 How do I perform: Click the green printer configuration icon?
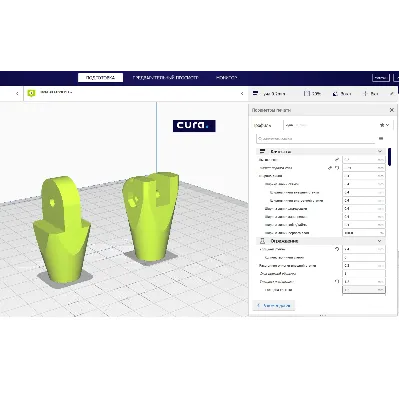coord(31,93)
